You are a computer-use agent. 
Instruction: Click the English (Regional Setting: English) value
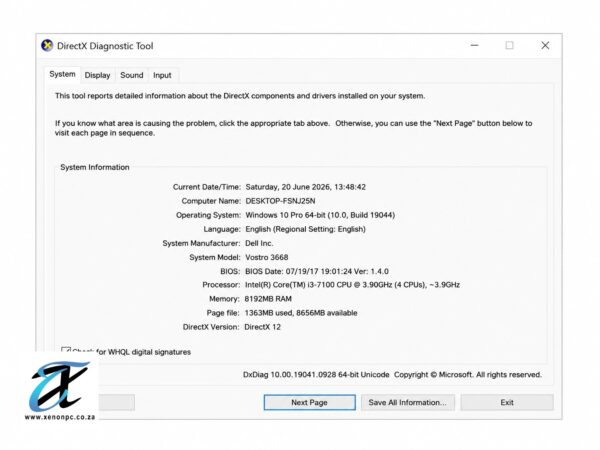click(305, 229)
